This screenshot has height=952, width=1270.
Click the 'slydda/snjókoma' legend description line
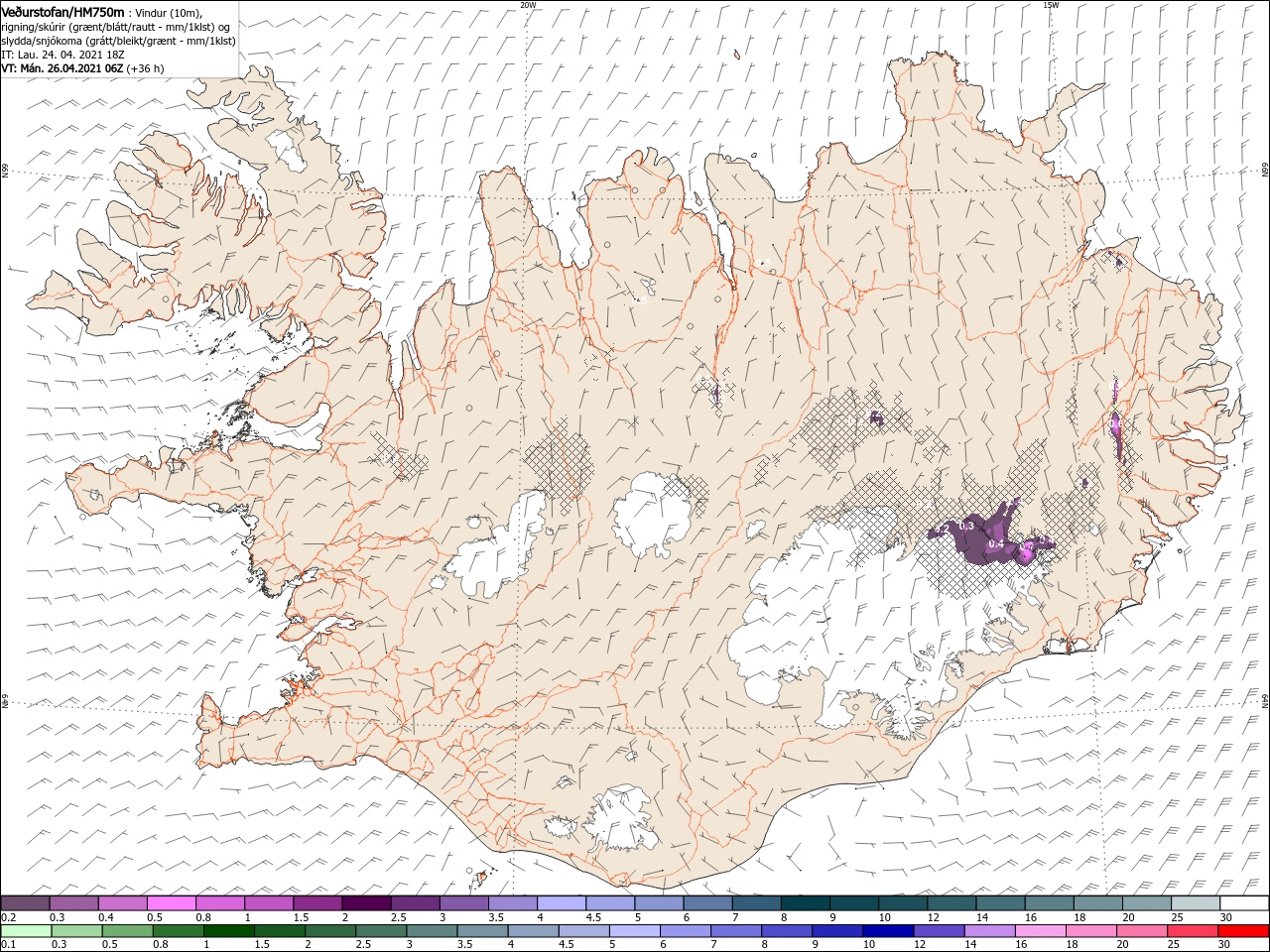pos(118,41)
